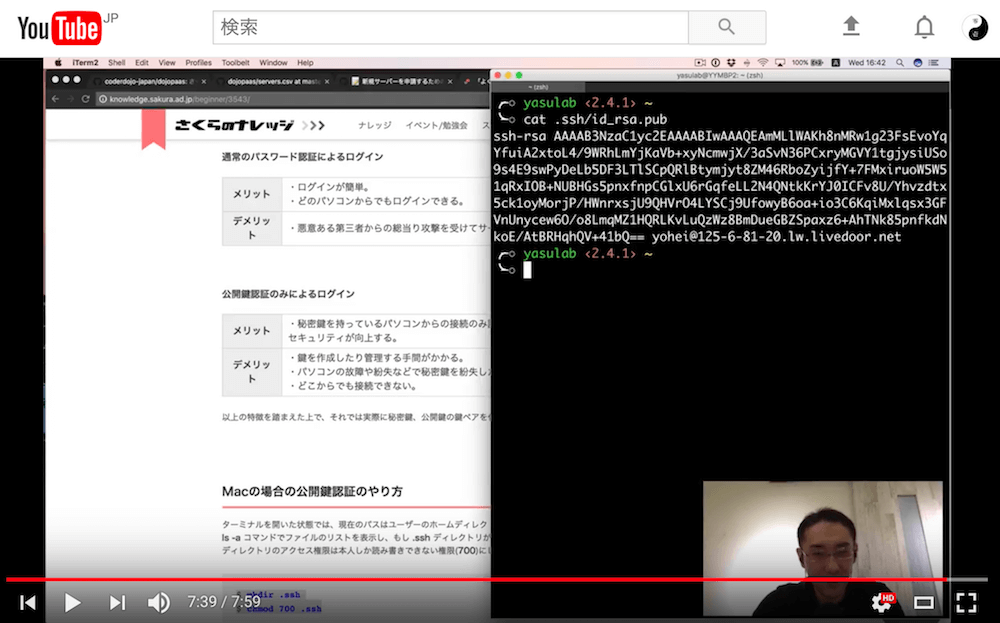
Task: Open the Help menu
Action: click(x=305, y=62)
